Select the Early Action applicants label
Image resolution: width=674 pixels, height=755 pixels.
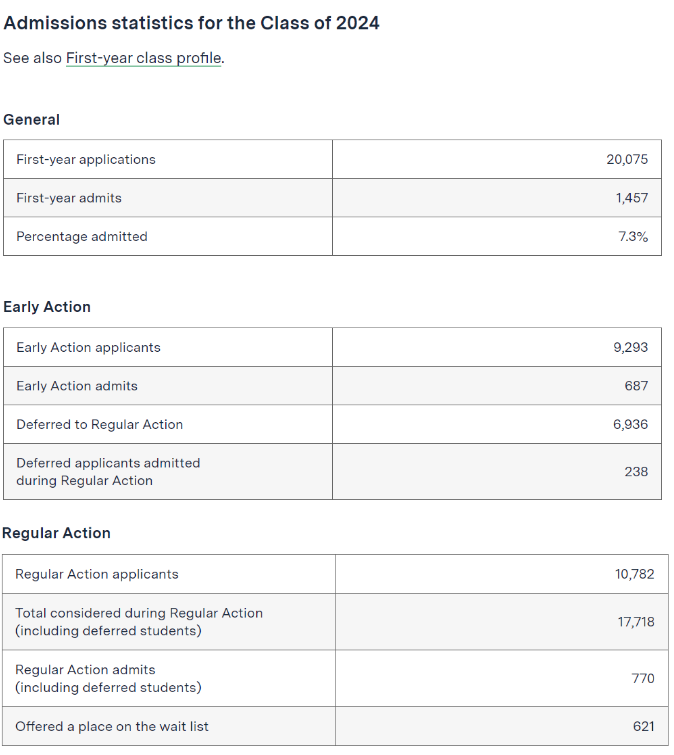[x=88, y=347]
